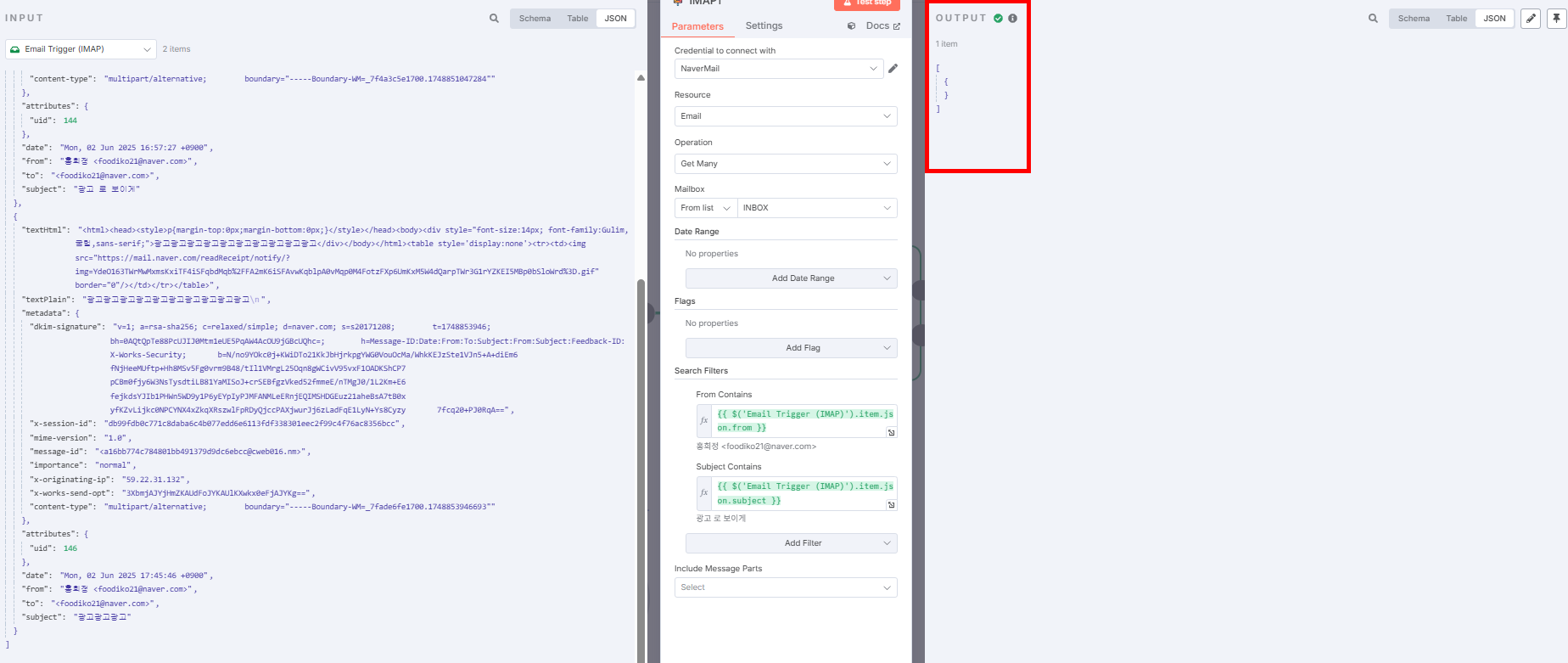Click date "Mon, 02 Jun 2025 17:45:46 +0900"

tap(136, 576)
